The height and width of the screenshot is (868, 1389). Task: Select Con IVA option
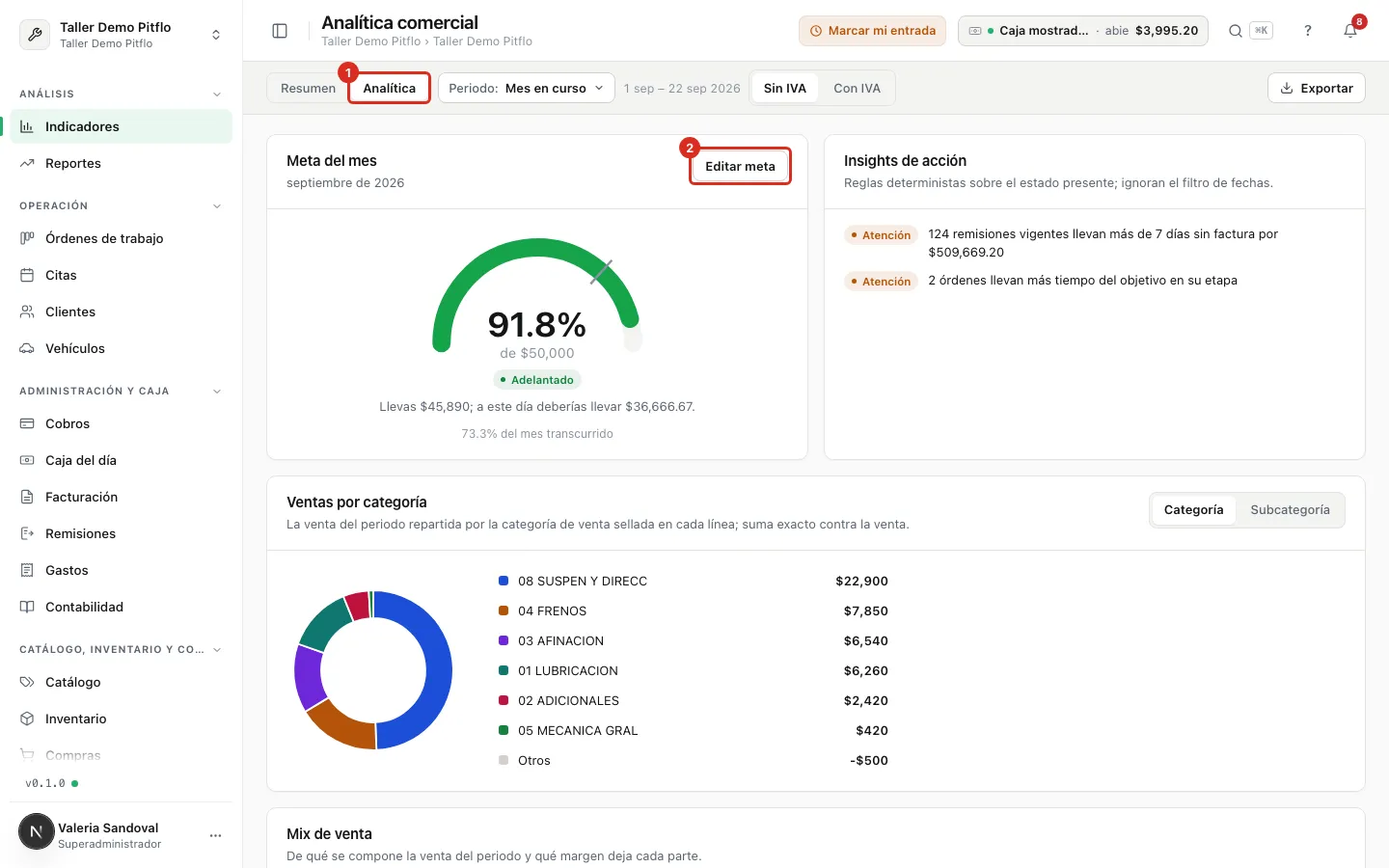[857, 88]
